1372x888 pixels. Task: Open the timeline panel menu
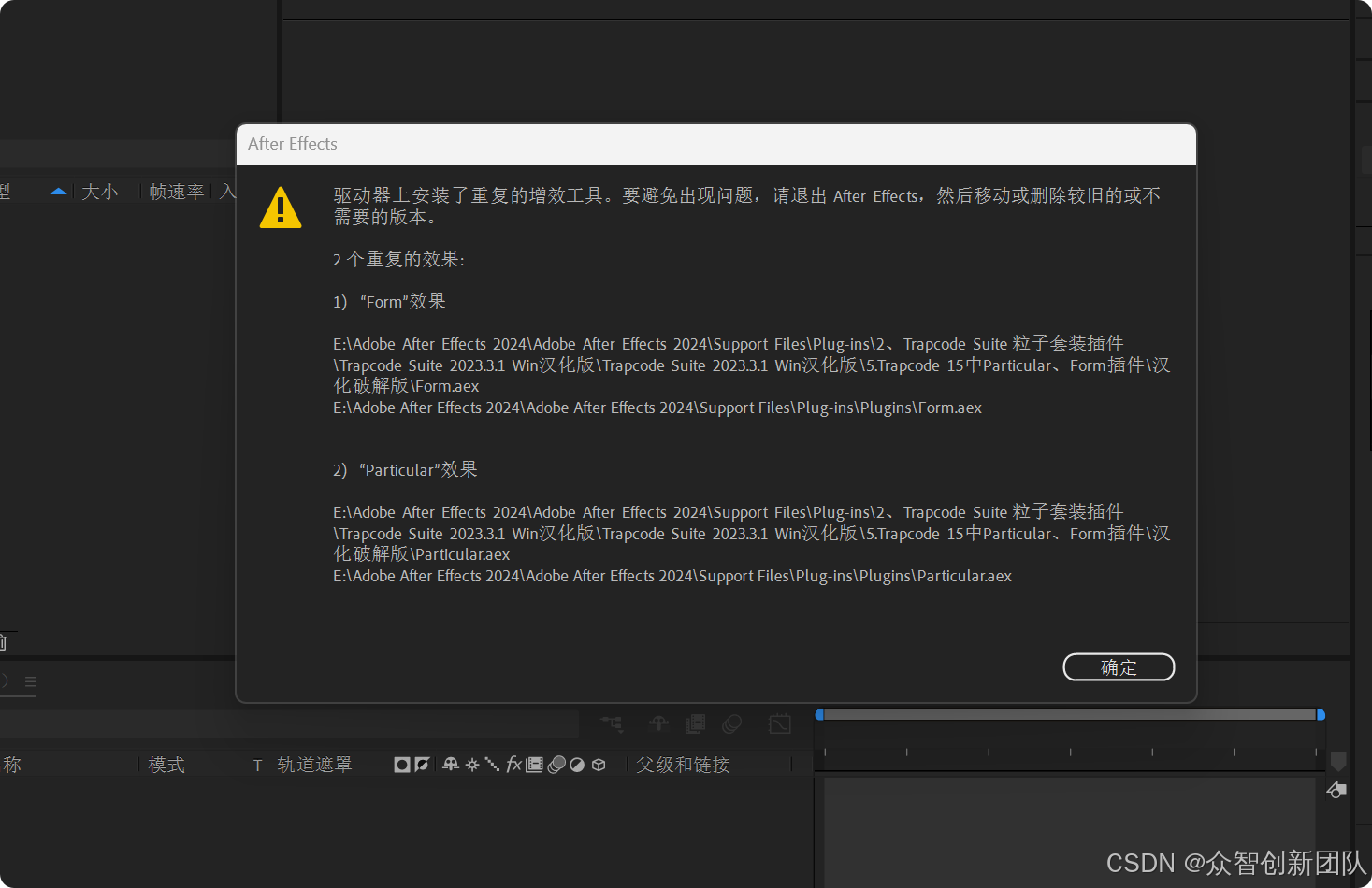point(31,681)
